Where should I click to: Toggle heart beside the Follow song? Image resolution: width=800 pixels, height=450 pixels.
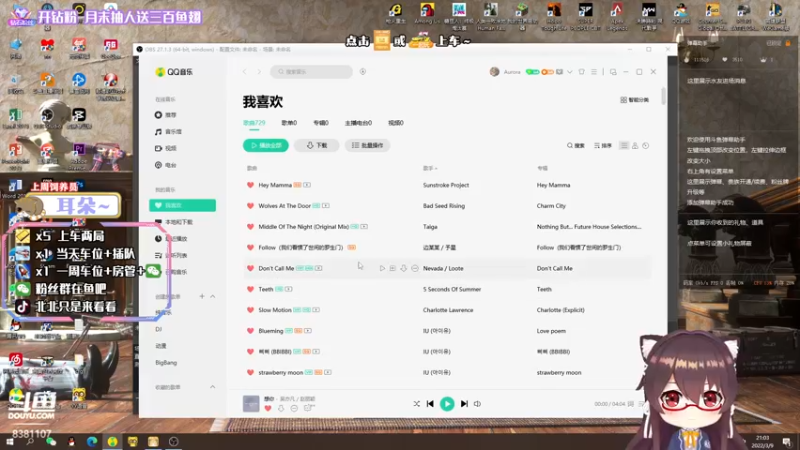click(251, 247)
